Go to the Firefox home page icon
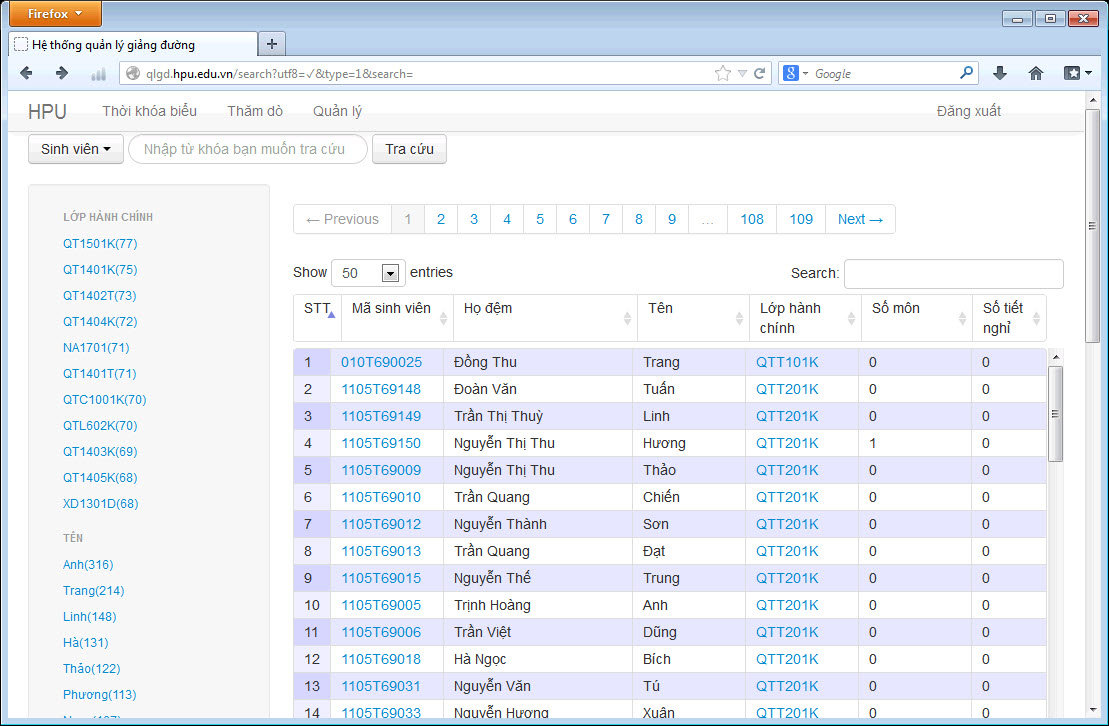1109x726 pixels. [x=1036, y=73]
